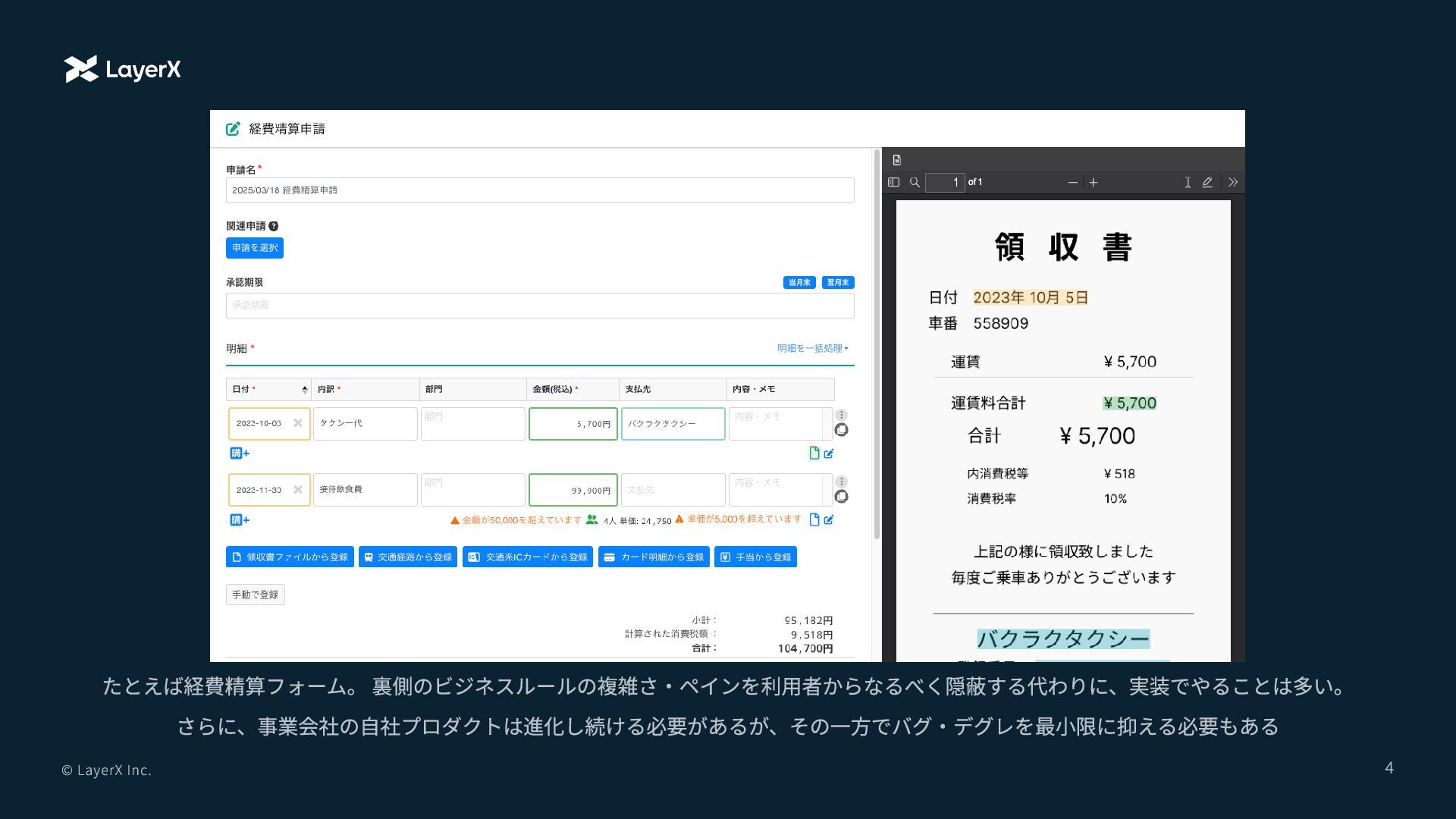
Task: Click the 手動で登録 button
Action: tap(255, 595)
